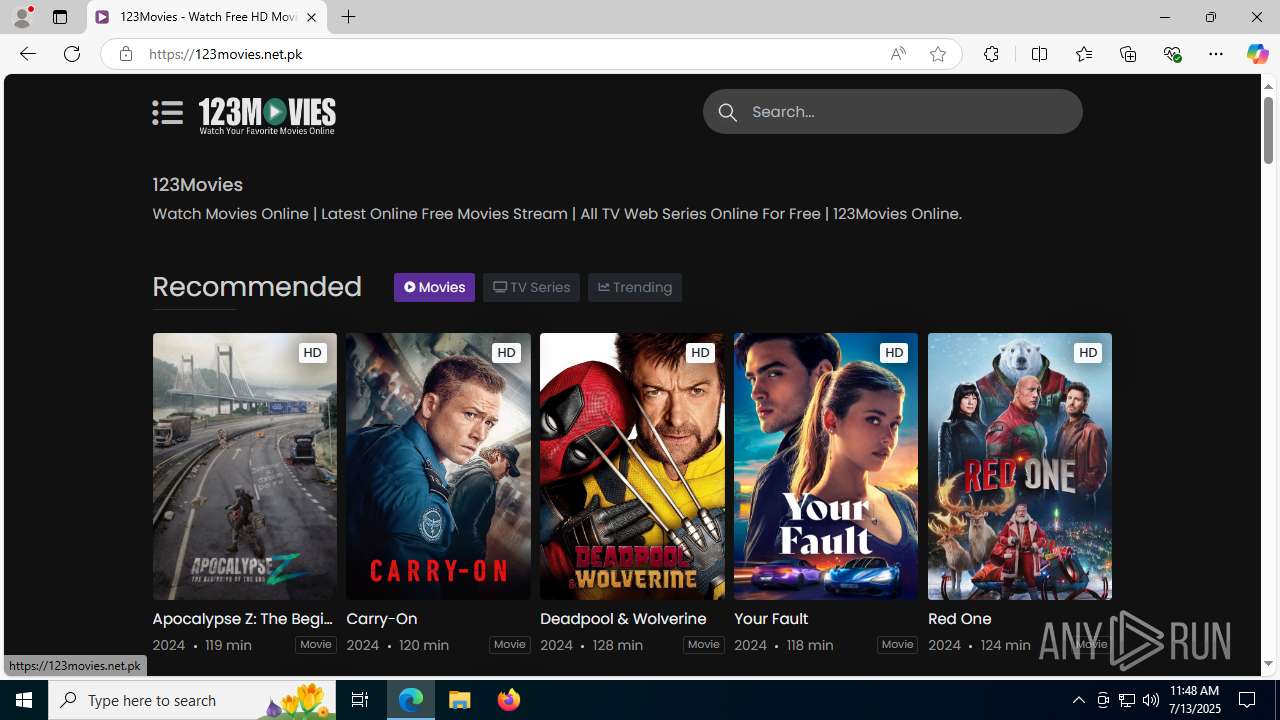
Task: Click the Red One title link
Action: click(x=960, y=619)
